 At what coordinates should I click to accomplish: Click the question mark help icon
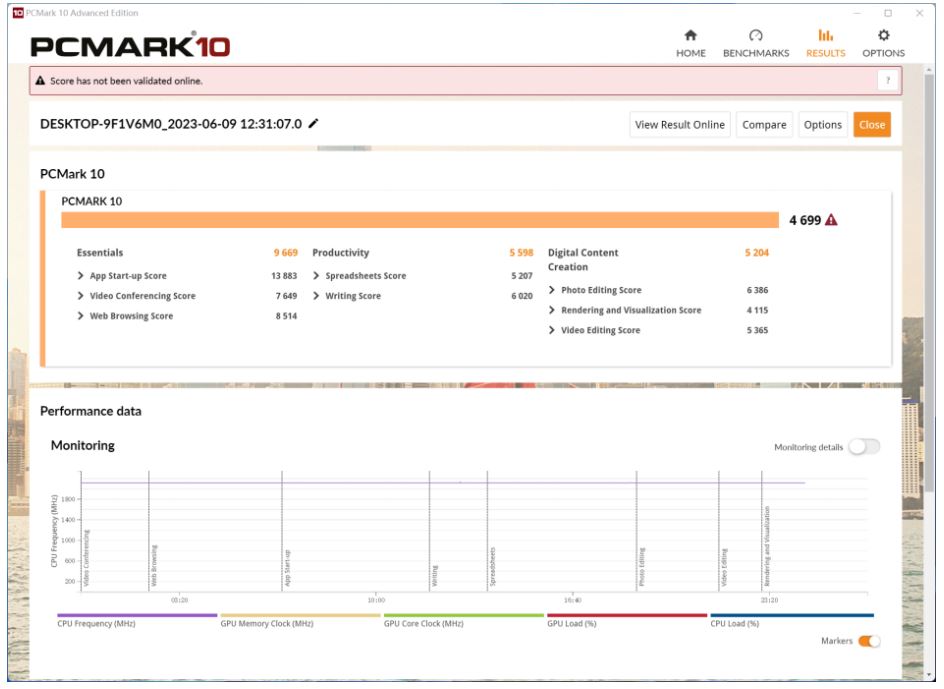(888, 81)
